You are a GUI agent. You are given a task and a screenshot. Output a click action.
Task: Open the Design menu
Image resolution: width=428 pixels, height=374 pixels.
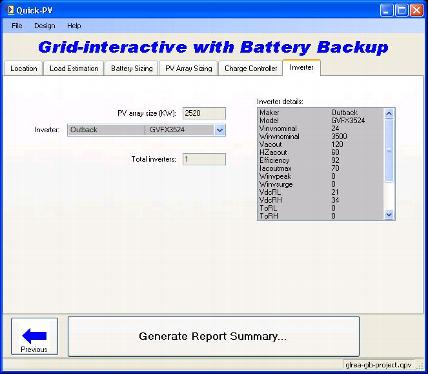45,26
